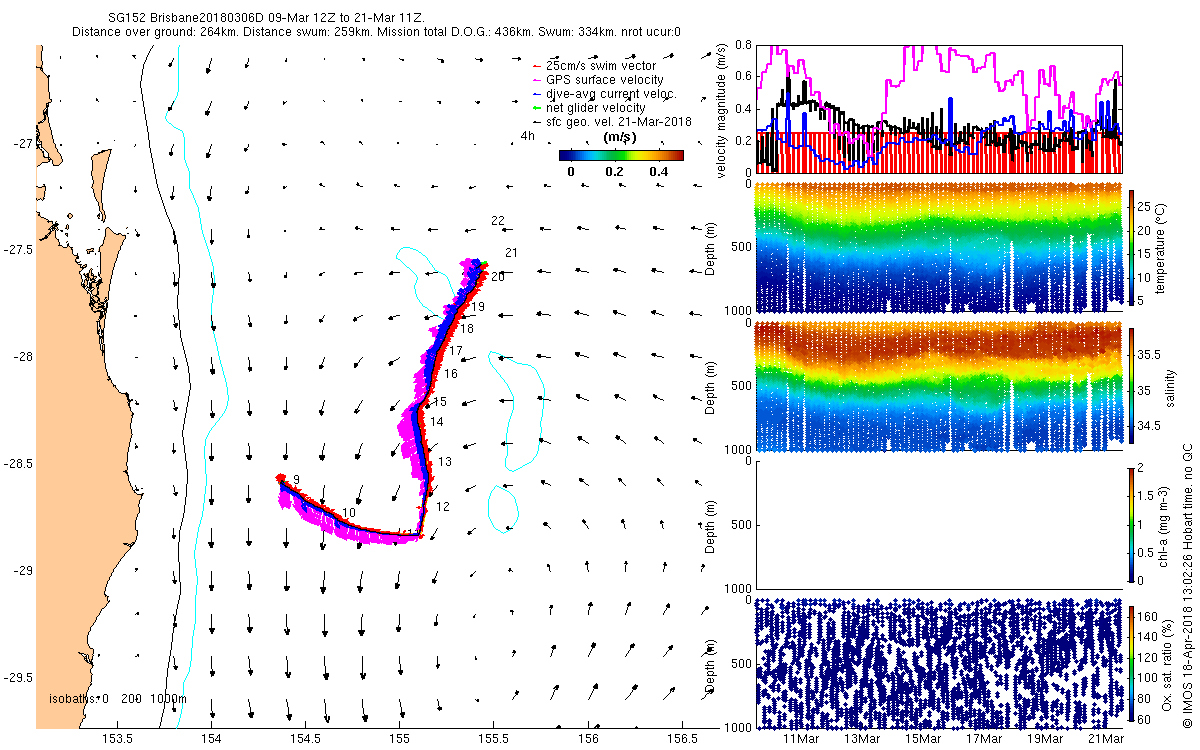
Task: Click the 'Depth (m)' label of the chl-a panel
Action: coord(711,525)
